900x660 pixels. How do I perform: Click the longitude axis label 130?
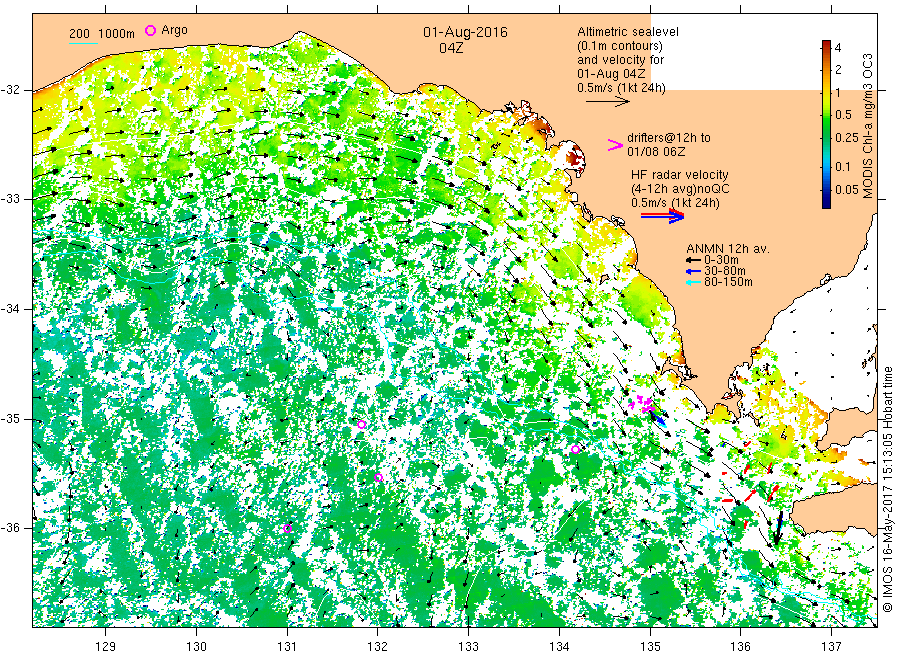196,646
